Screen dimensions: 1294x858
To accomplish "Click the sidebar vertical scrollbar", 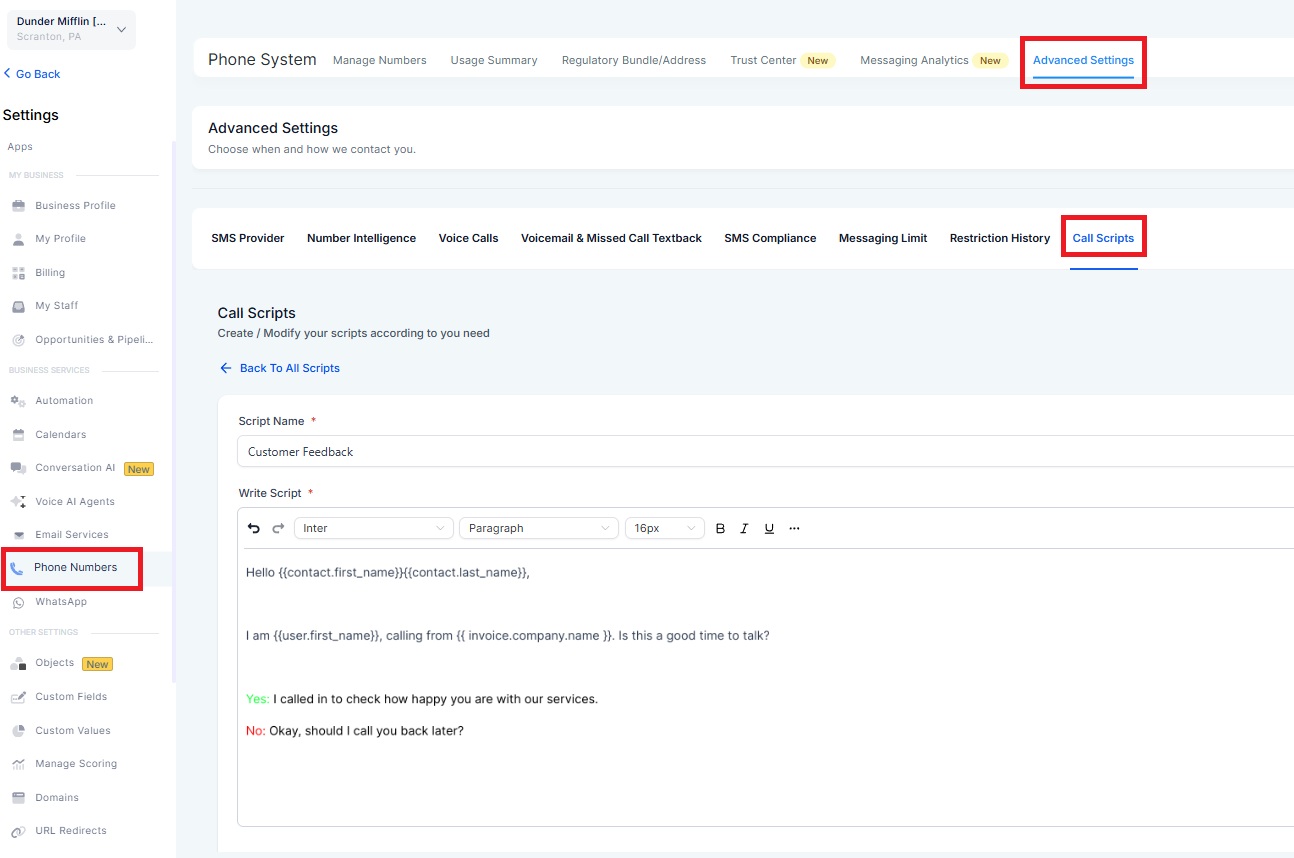I will (x=174, y=410).
